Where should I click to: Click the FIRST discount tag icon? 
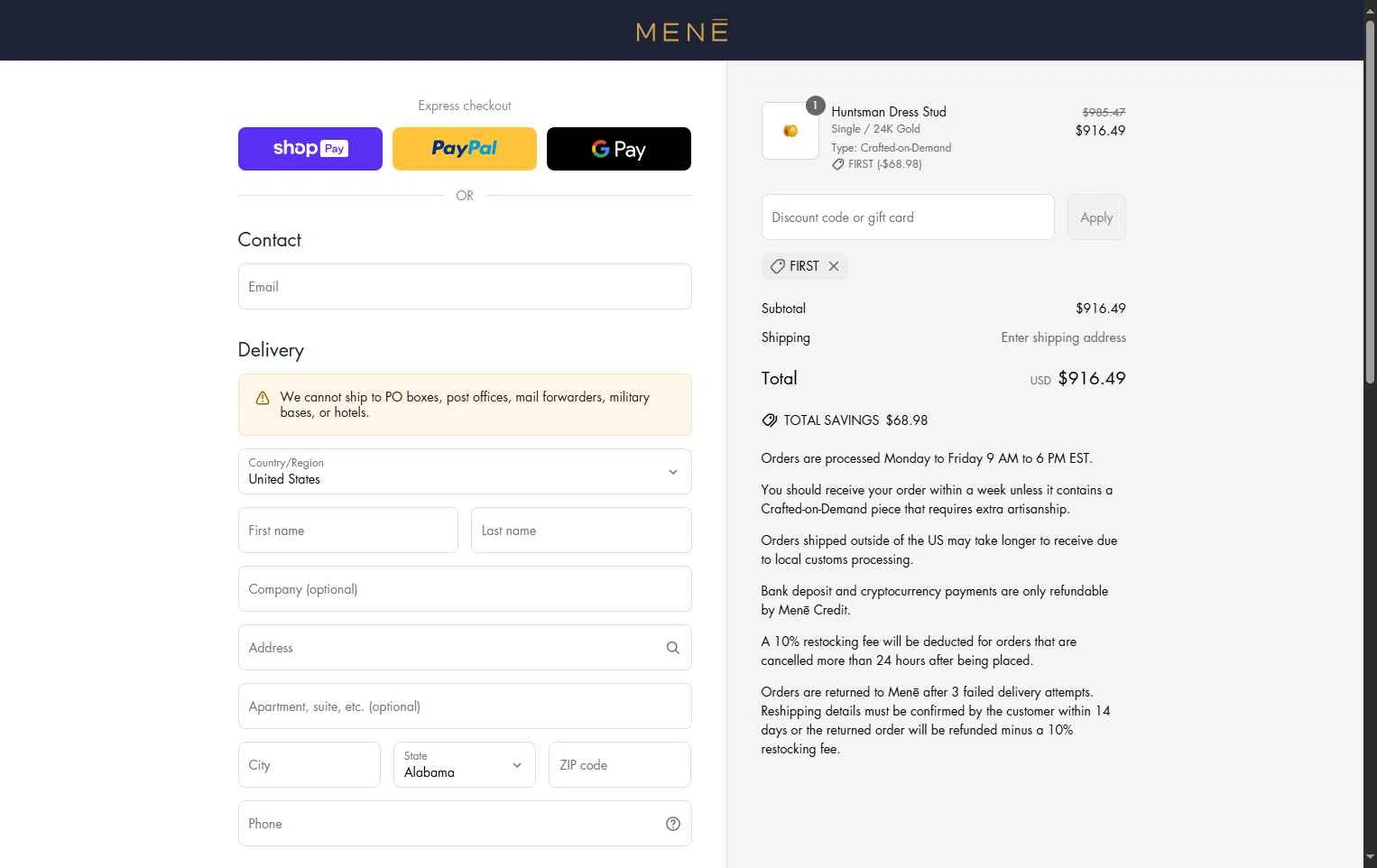point(777,266)
